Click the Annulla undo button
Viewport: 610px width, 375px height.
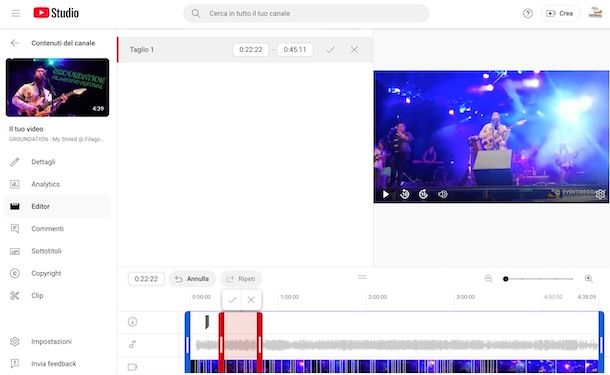point(192,279)
